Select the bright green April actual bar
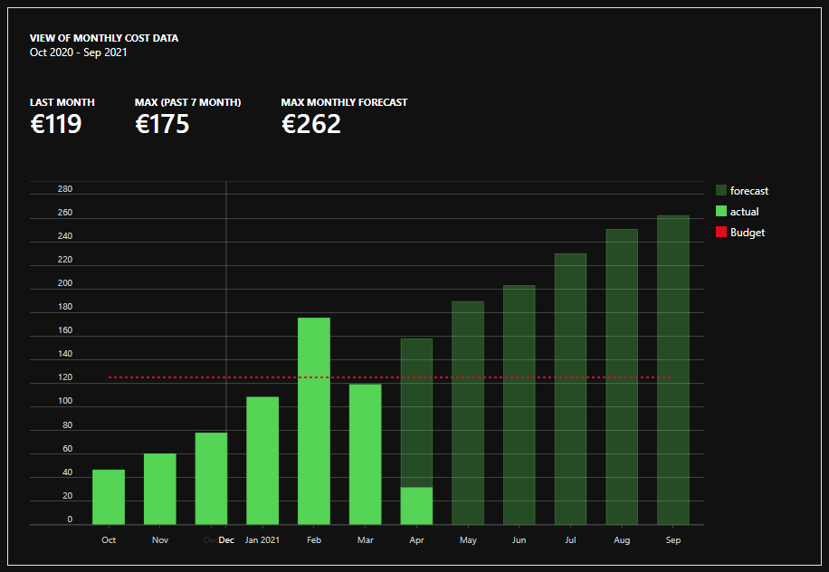 (x=416, y=506)
